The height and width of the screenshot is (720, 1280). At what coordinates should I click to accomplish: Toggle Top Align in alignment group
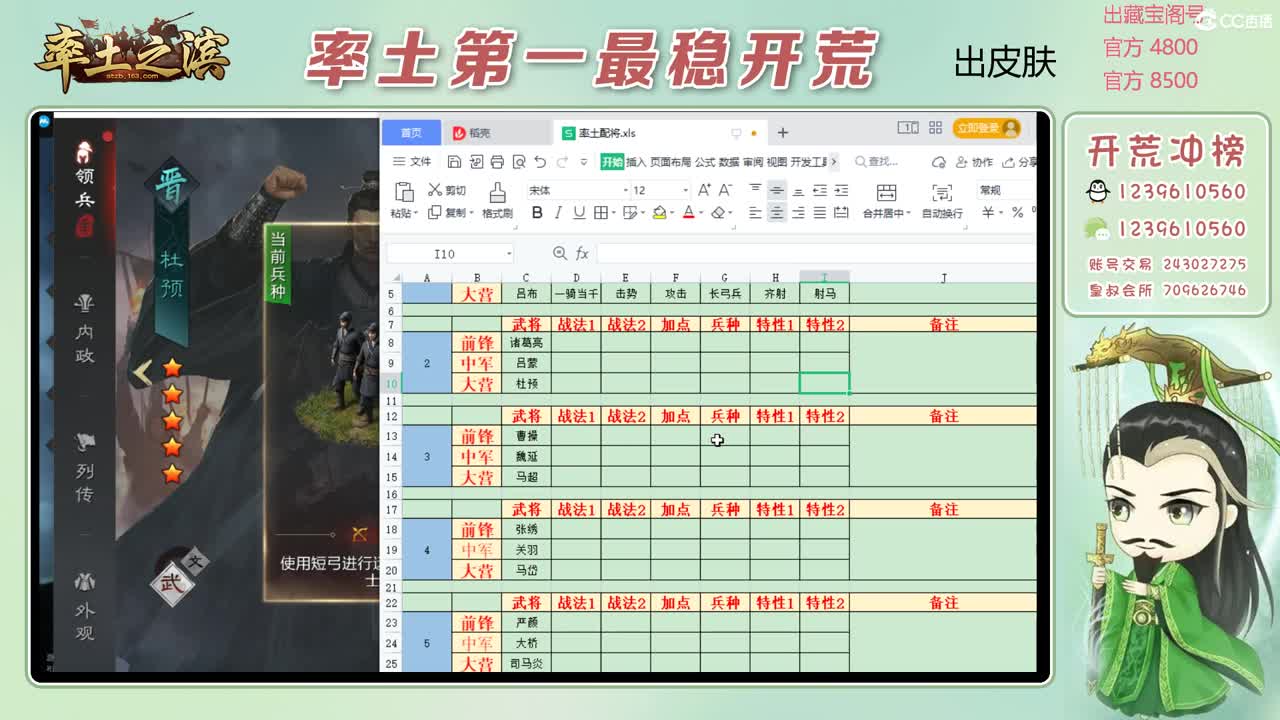pos(755,190)
